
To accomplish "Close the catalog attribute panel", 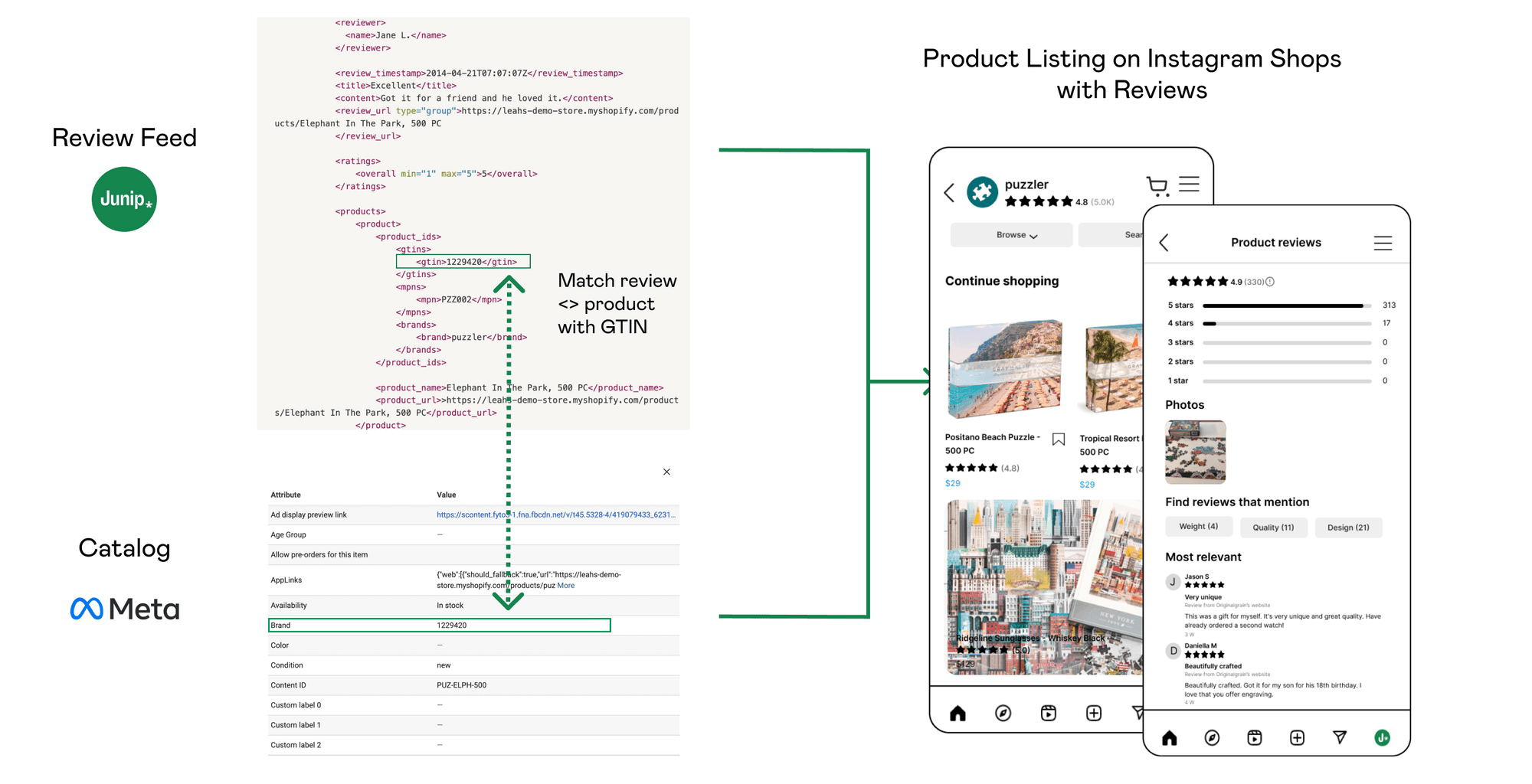I will 666,472.
